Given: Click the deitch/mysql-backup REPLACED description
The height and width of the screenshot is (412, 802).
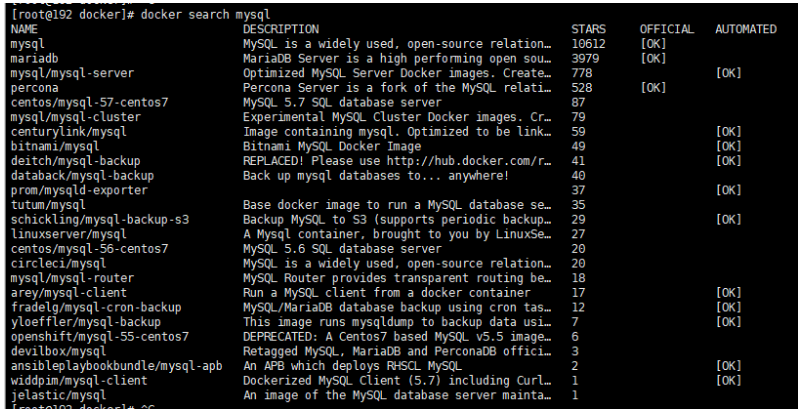Looking at the screenshot, I should point(397,161).
